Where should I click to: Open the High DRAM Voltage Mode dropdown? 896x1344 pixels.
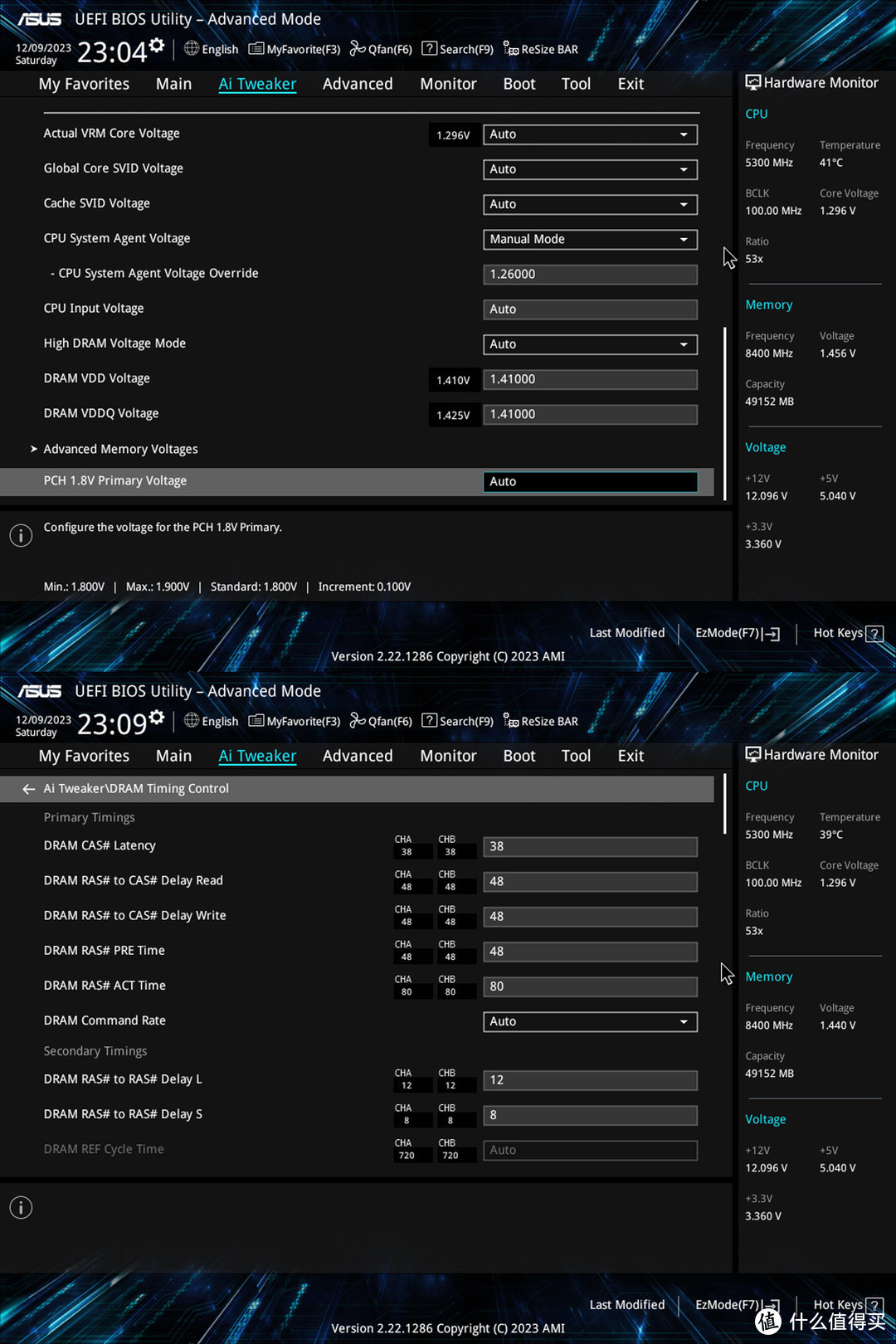590,344
